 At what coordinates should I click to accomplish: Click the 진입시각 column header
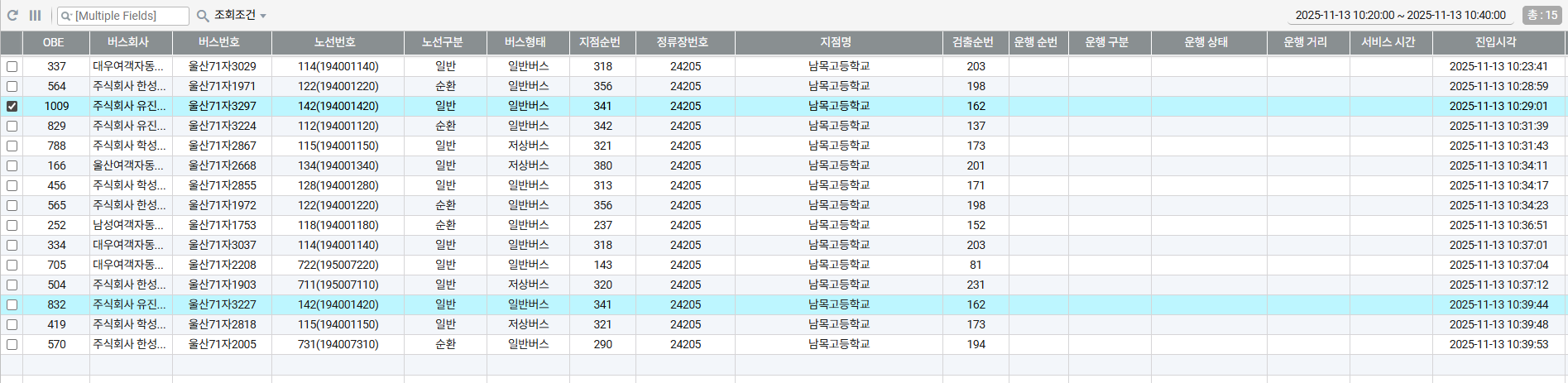coord(1495,42)
